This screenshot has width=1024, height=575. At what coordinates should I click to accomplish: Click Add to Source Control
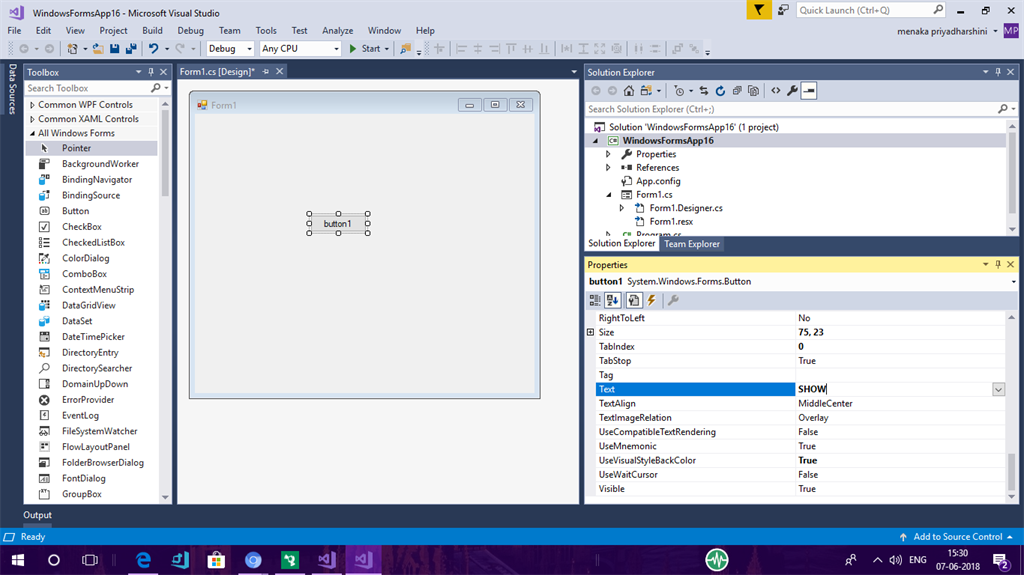tap(957, 536)
